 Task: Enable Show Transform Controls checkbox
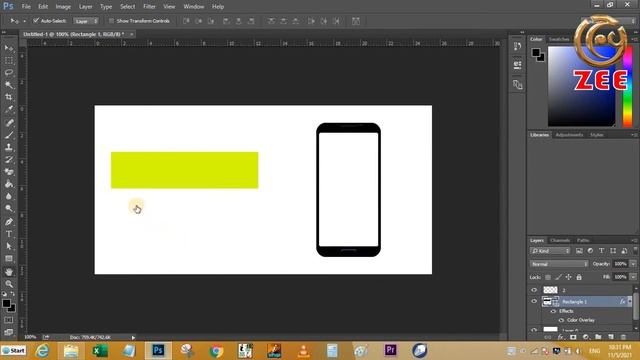coord(111,21)
